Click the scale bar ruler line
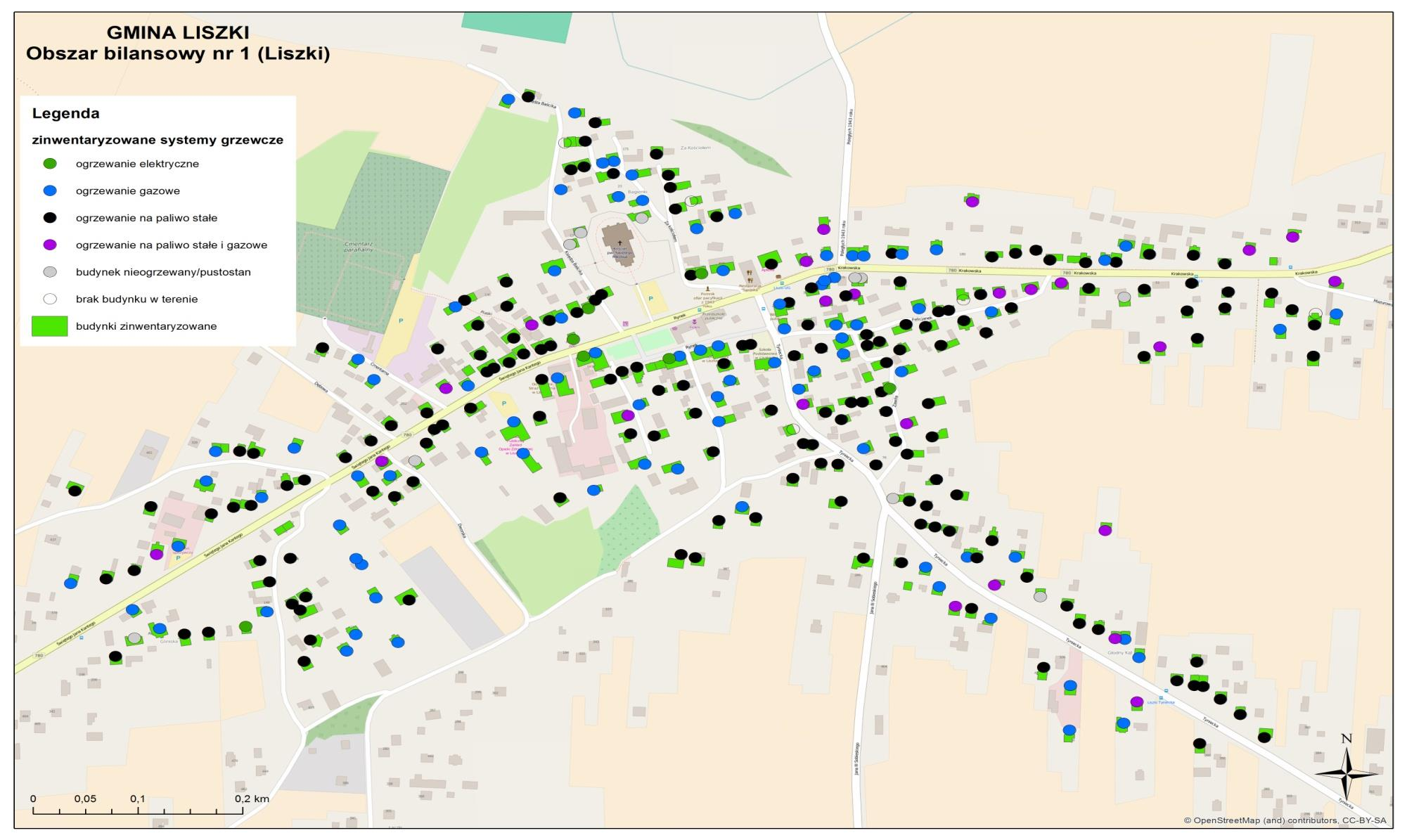Image resolution: width=1407 pixels, height=840 pixels. pyautogui.click(x=138, y=812)
